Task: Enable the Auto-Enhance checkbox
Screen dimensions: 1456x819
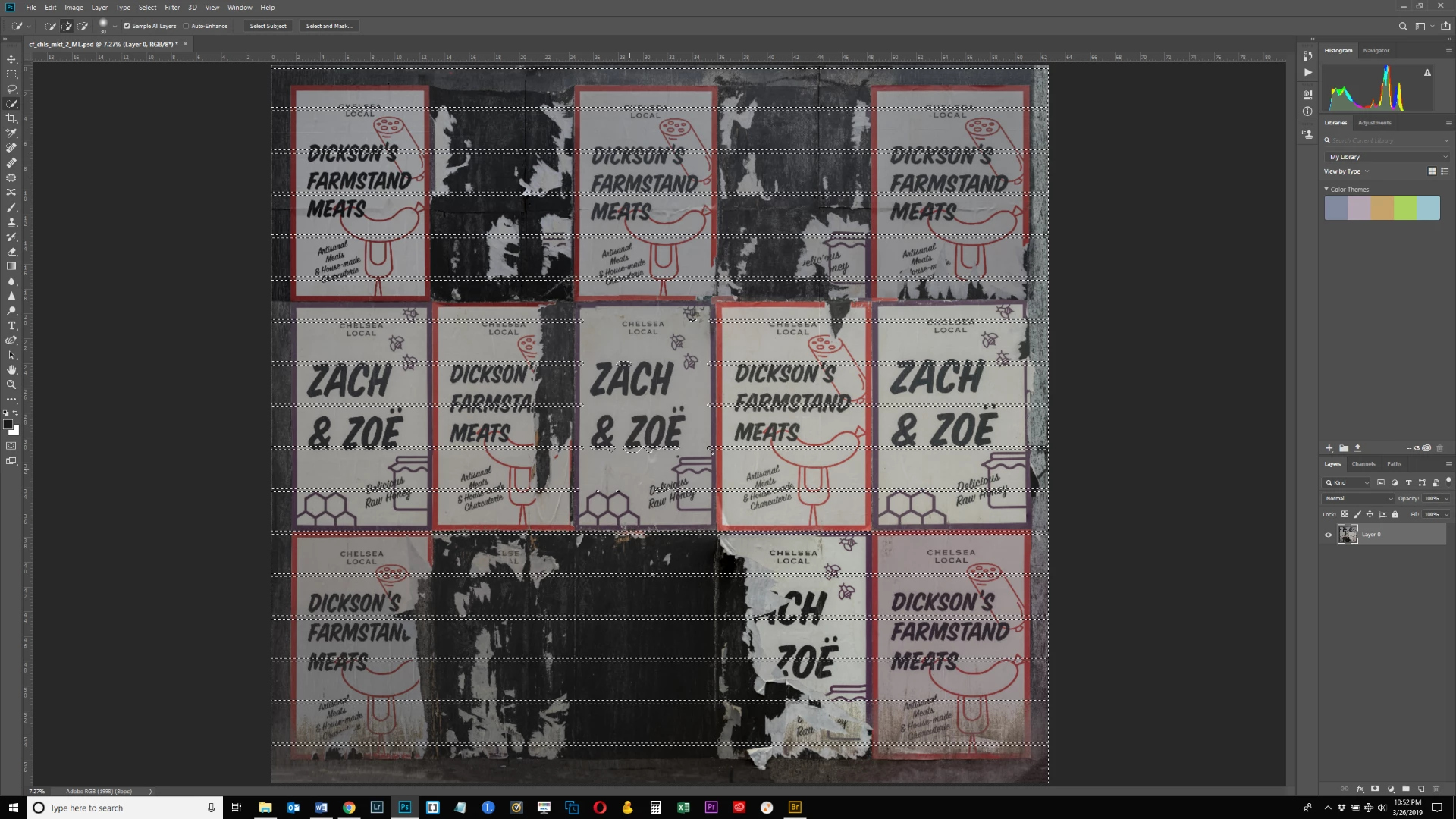Action: [186, 26]
